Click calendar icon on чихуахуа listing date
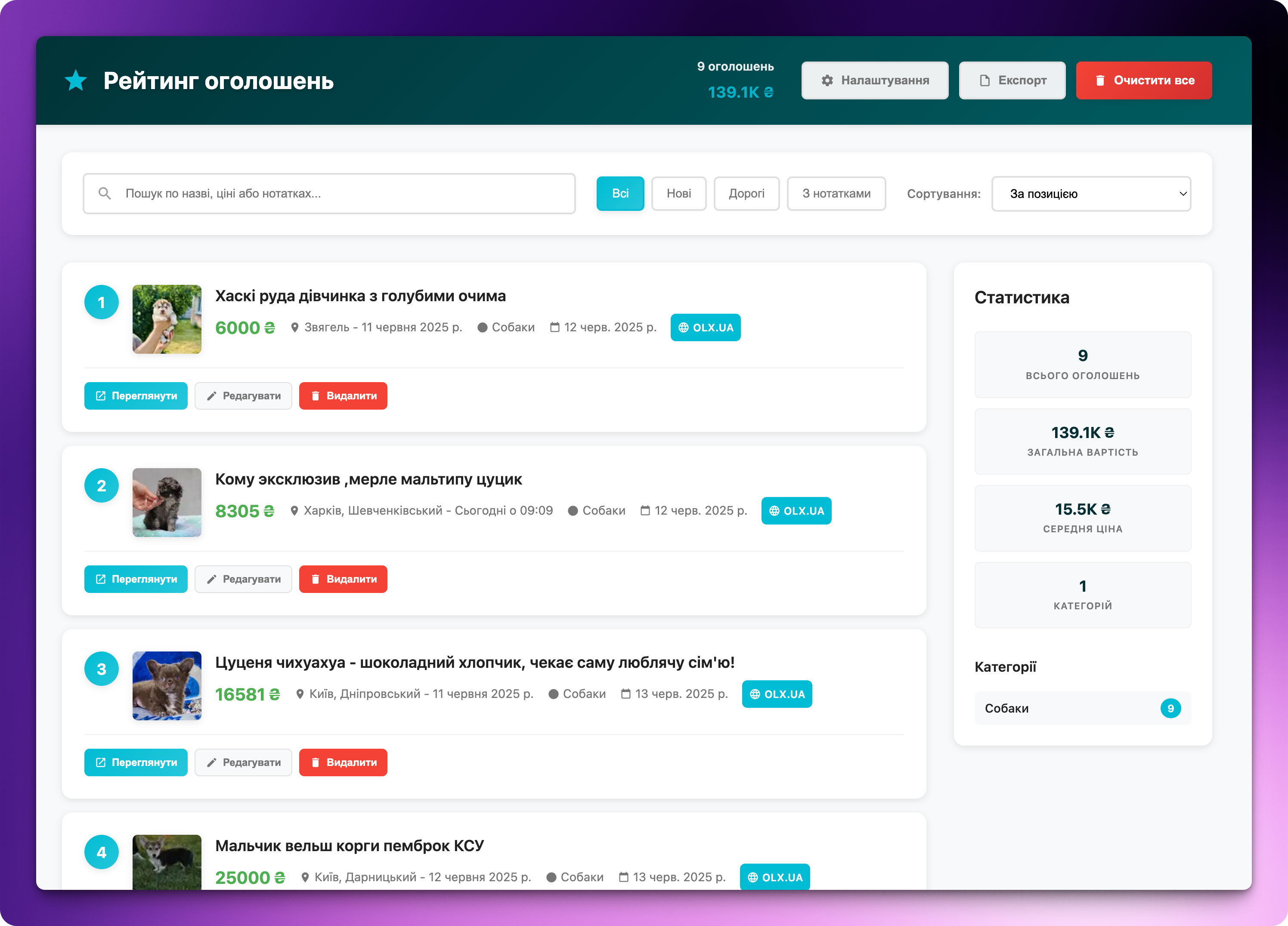This screenshot has height=926, width=1288. tap(626, 694)
